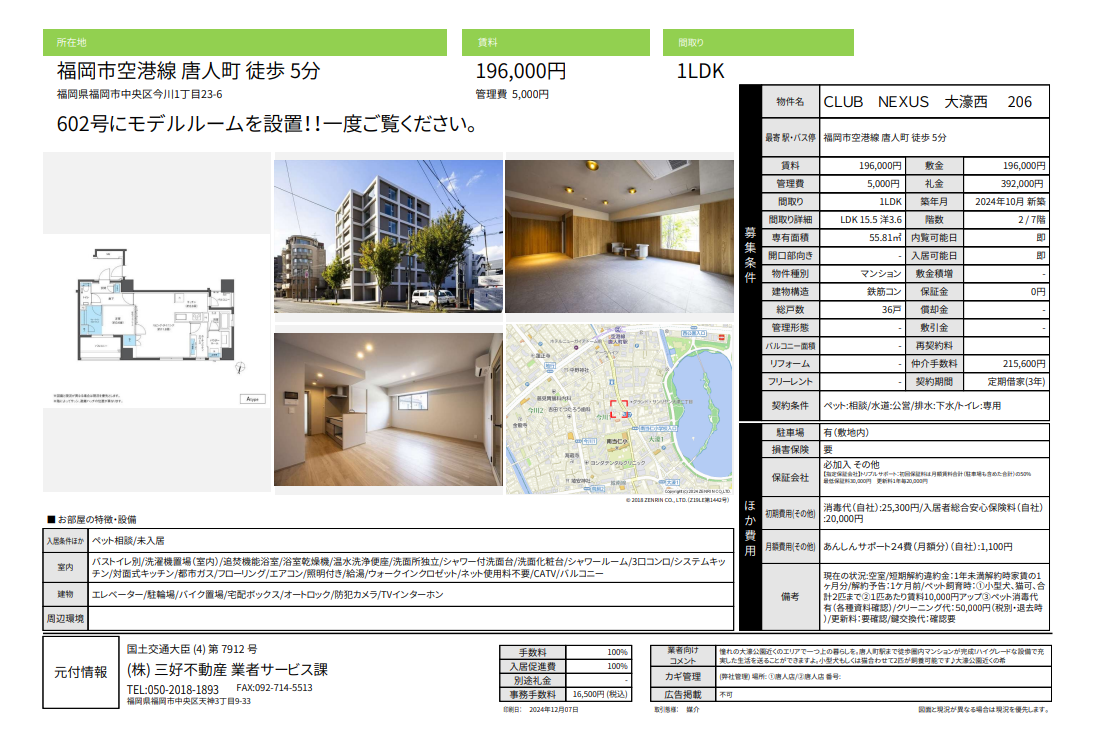
Task: Select the 196,000円 rent headline
Action: tap(521, 71)
